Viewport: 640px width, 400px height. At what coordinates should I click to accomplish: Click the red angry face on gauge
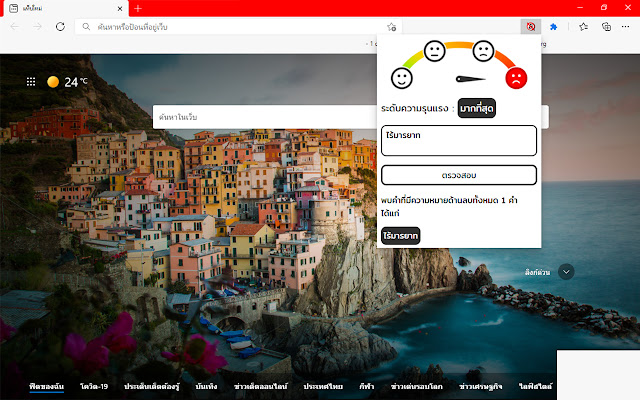(516, 78)
